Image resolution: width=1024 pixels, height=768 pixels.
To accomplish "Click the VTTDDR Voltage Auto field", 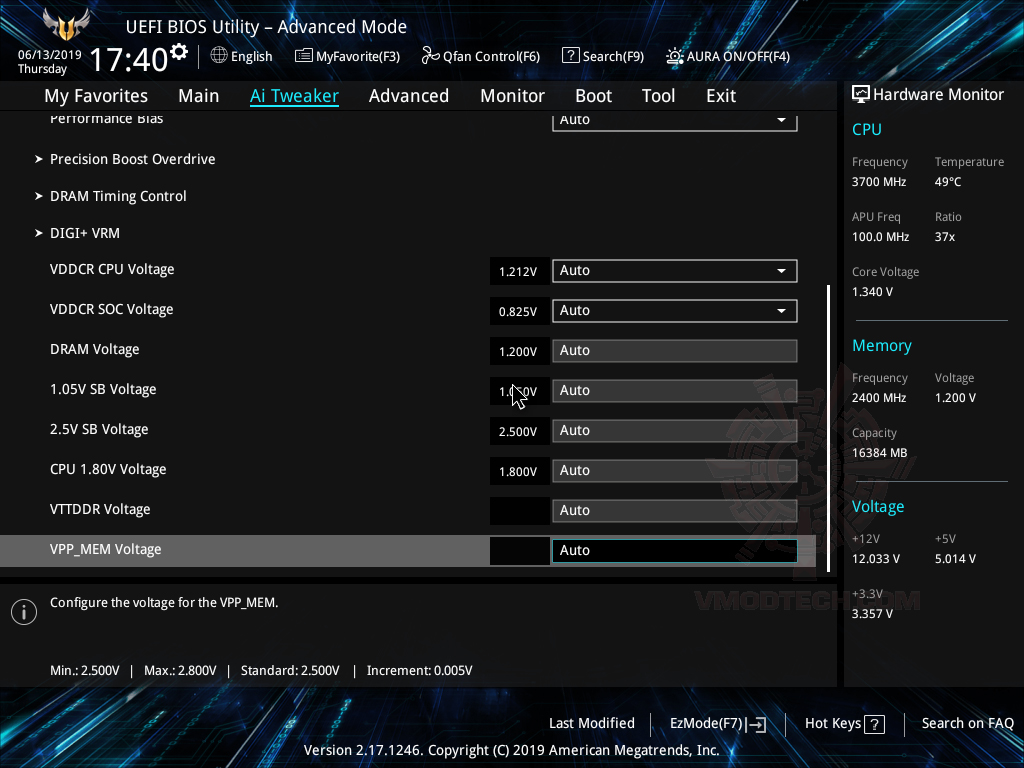I will point(675,511).
